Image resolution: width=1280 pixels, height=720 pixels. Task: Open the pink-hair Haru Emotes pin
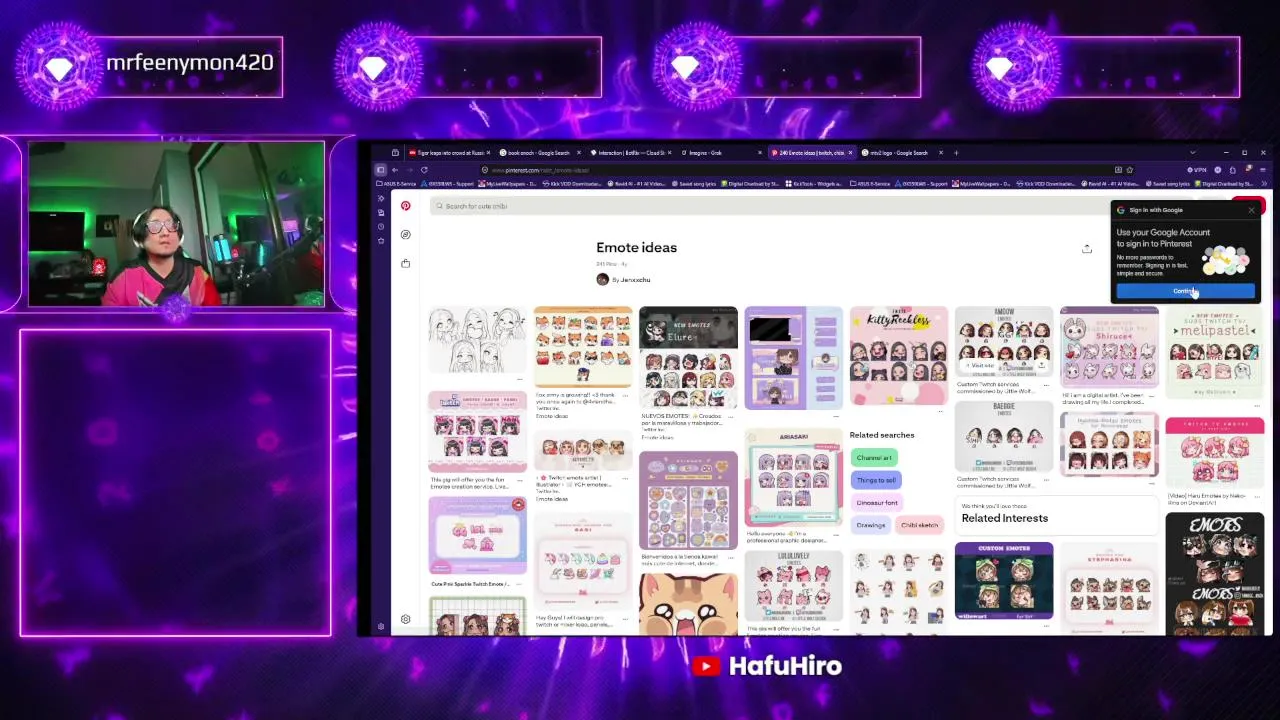click(1214, 454)
